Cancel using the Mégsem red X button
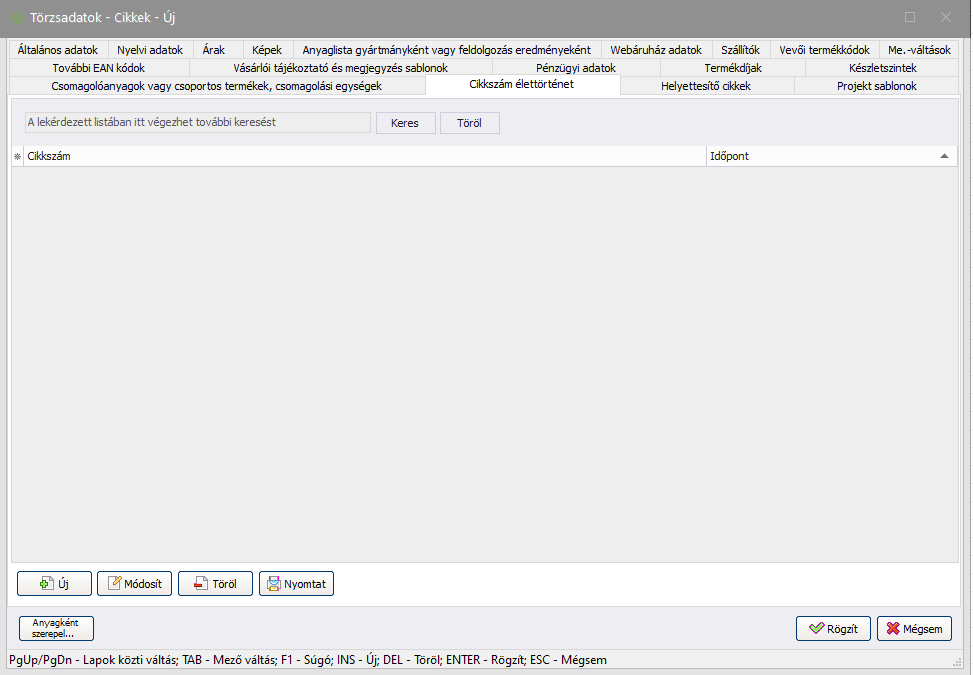 point(914,629)
